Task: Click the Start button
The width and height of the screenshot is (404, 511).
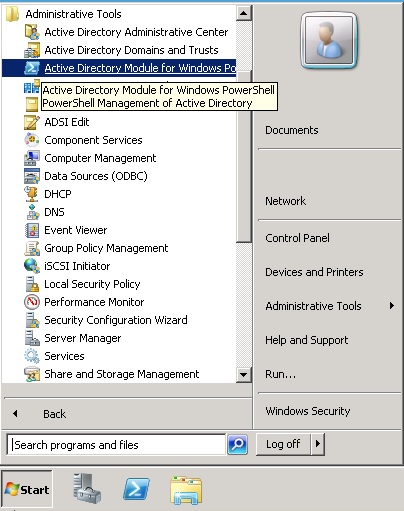Action: coord(27,489)
